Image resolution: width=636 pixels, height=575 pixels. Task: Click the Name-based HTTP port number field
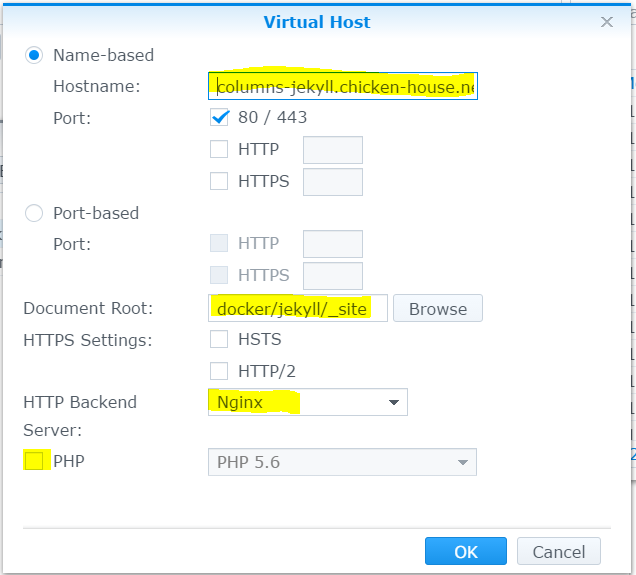[x=332, y=150]
